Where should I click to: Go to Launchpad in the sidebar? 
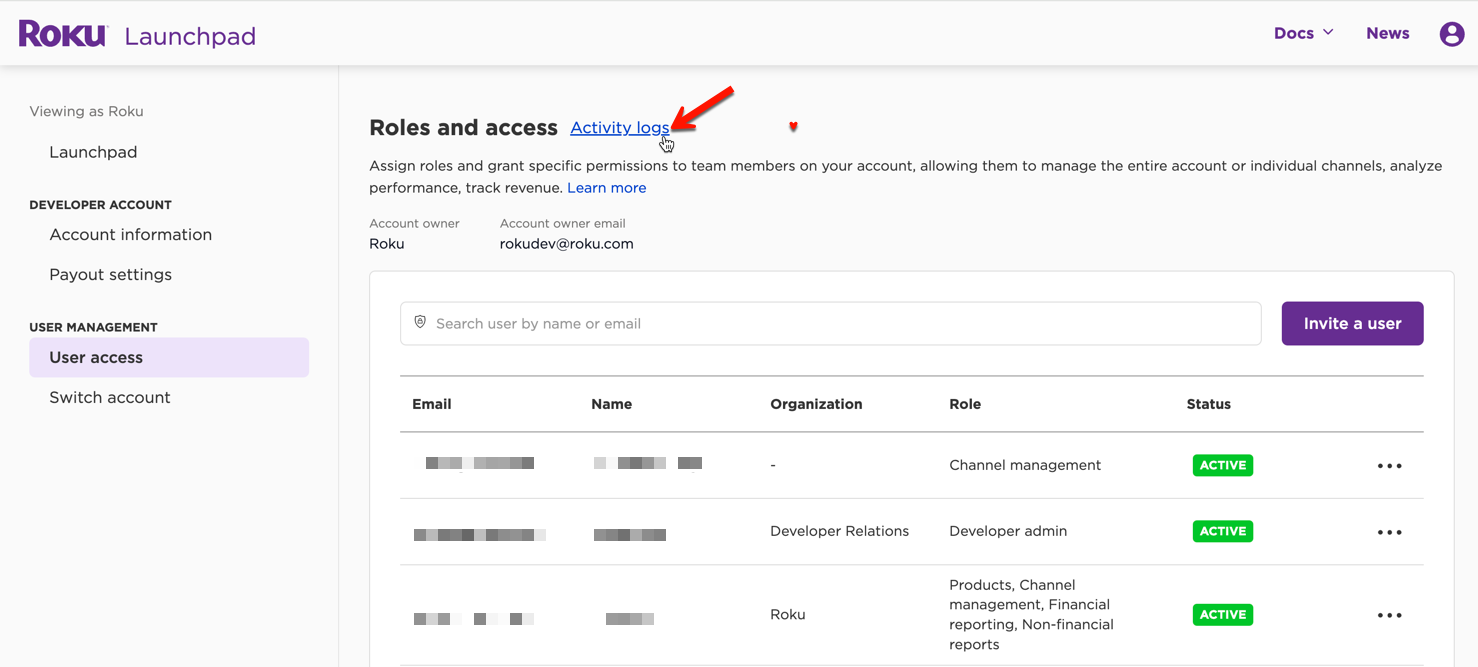tap(93, 152)
